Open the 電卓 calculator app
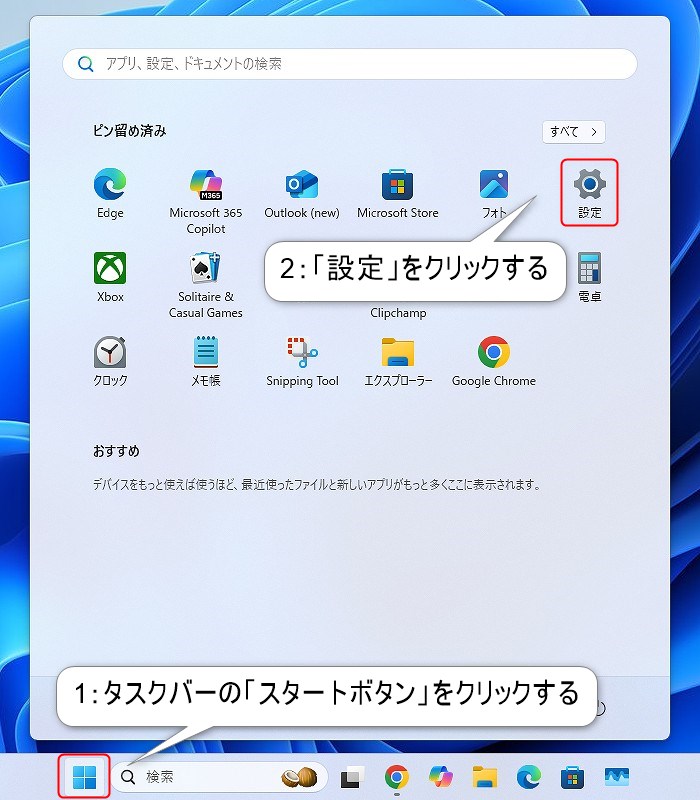The width and height of the screenshot is (700, 800). [589, 278]
